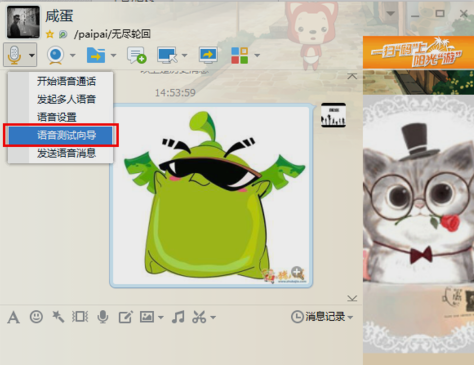The width and height of the screenshot is (474, 365).
Task: Expand the apps grid dropdown arrow
Action: pos(257,55)
